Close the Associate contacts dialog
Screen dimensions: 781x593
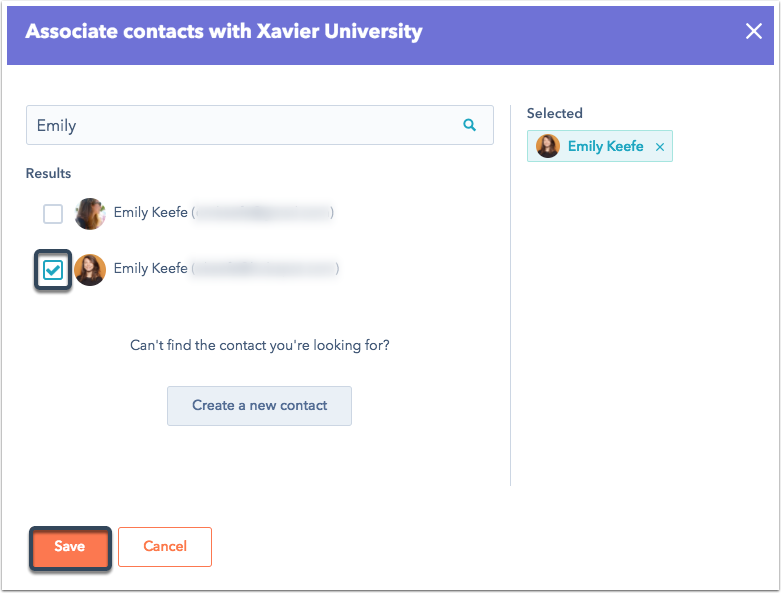[754, 31]
